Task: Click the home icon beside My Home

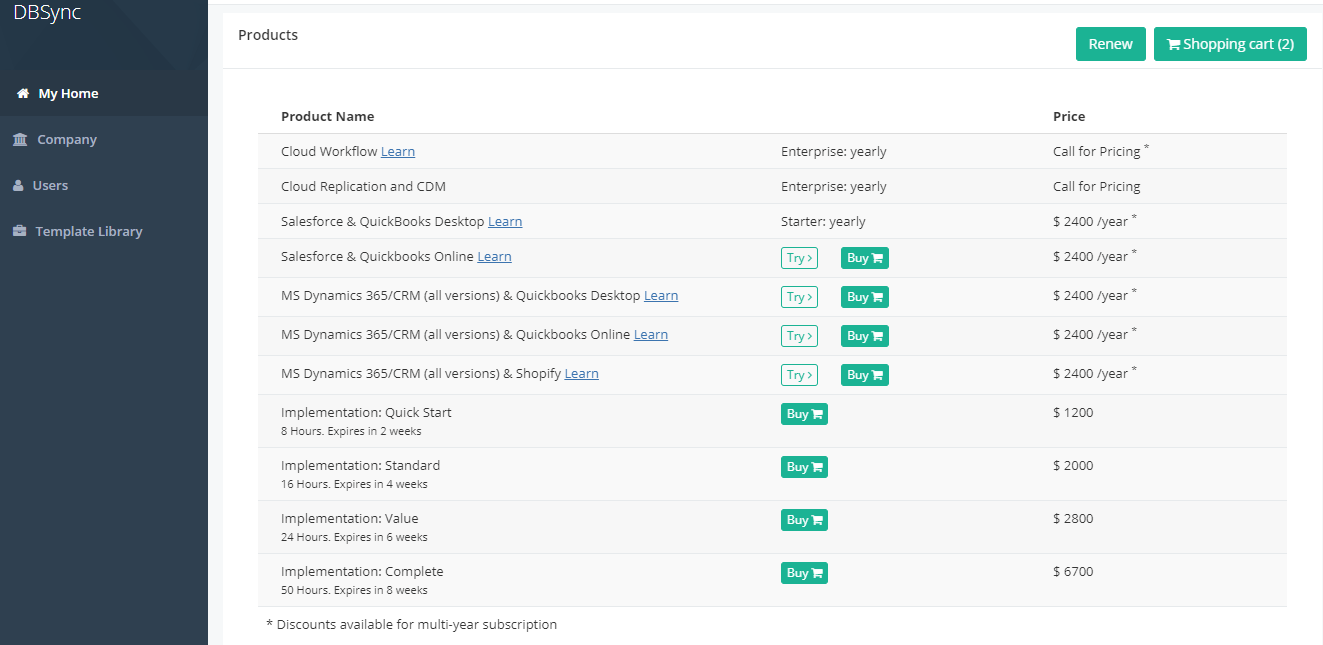Action: tap(23, 94)
